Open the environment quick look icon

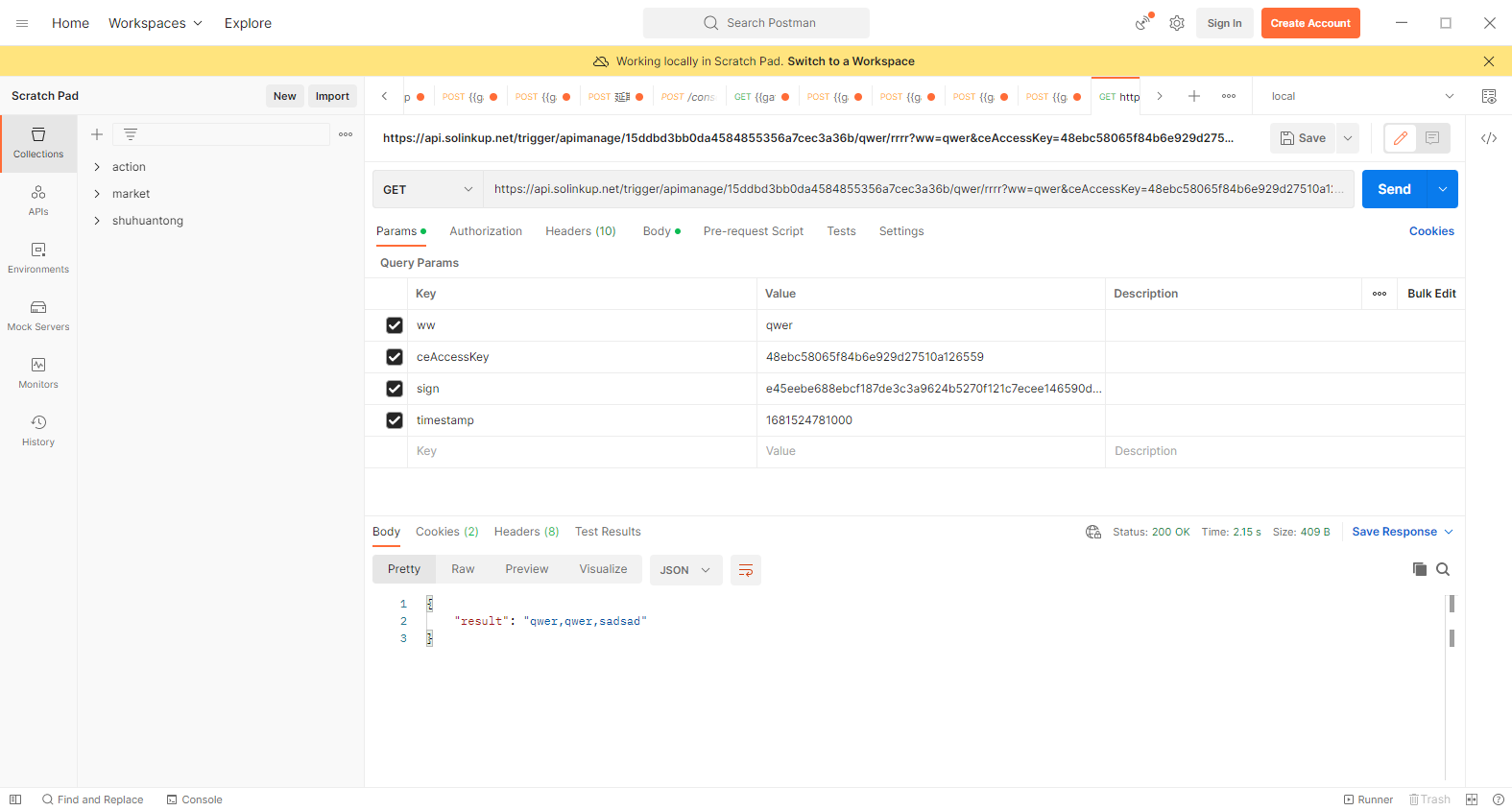[1489, 96]
